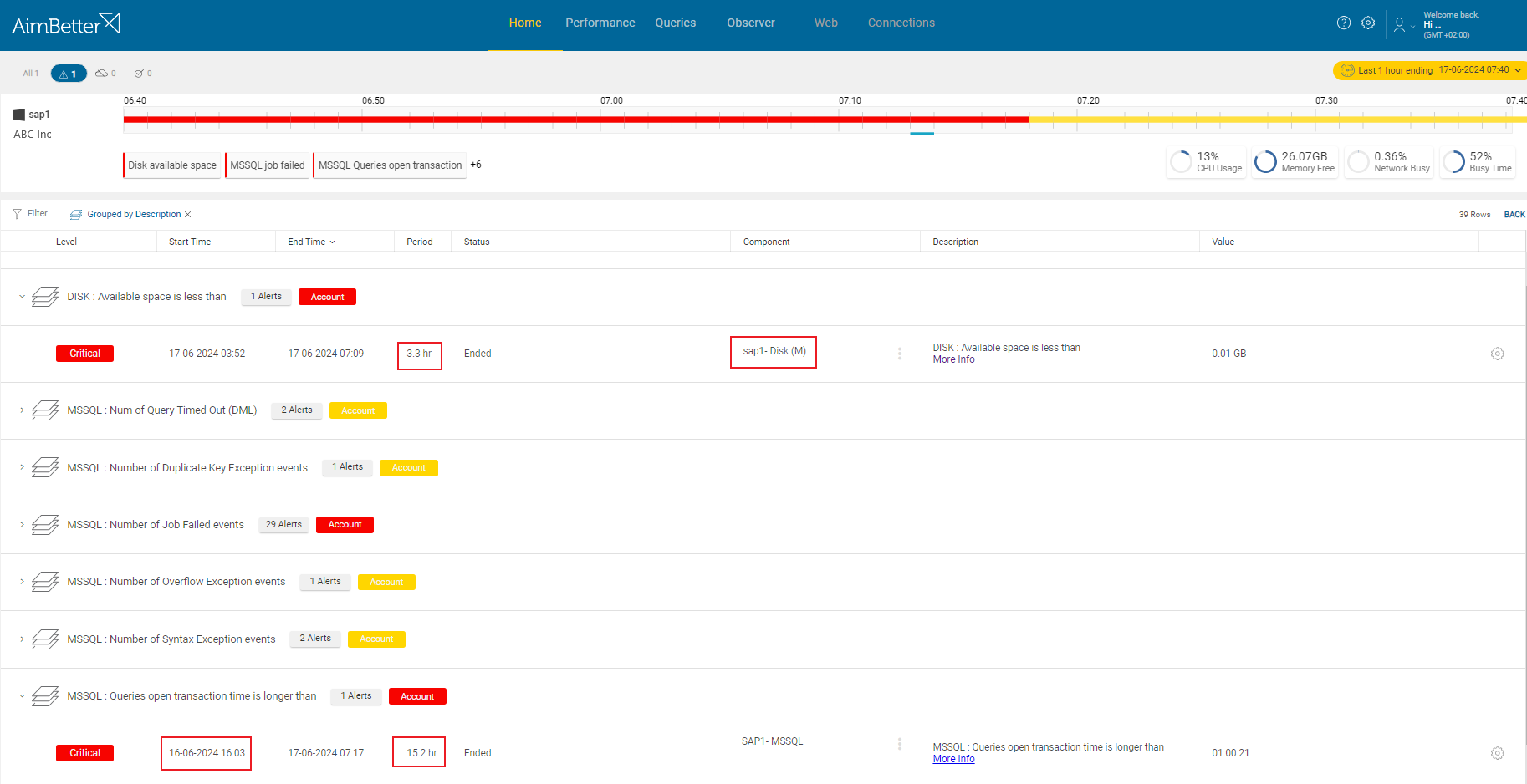Screen dimensions: 1527x784
Task: Collapse the Queries open transaction time group
Action: click(22, 696)
